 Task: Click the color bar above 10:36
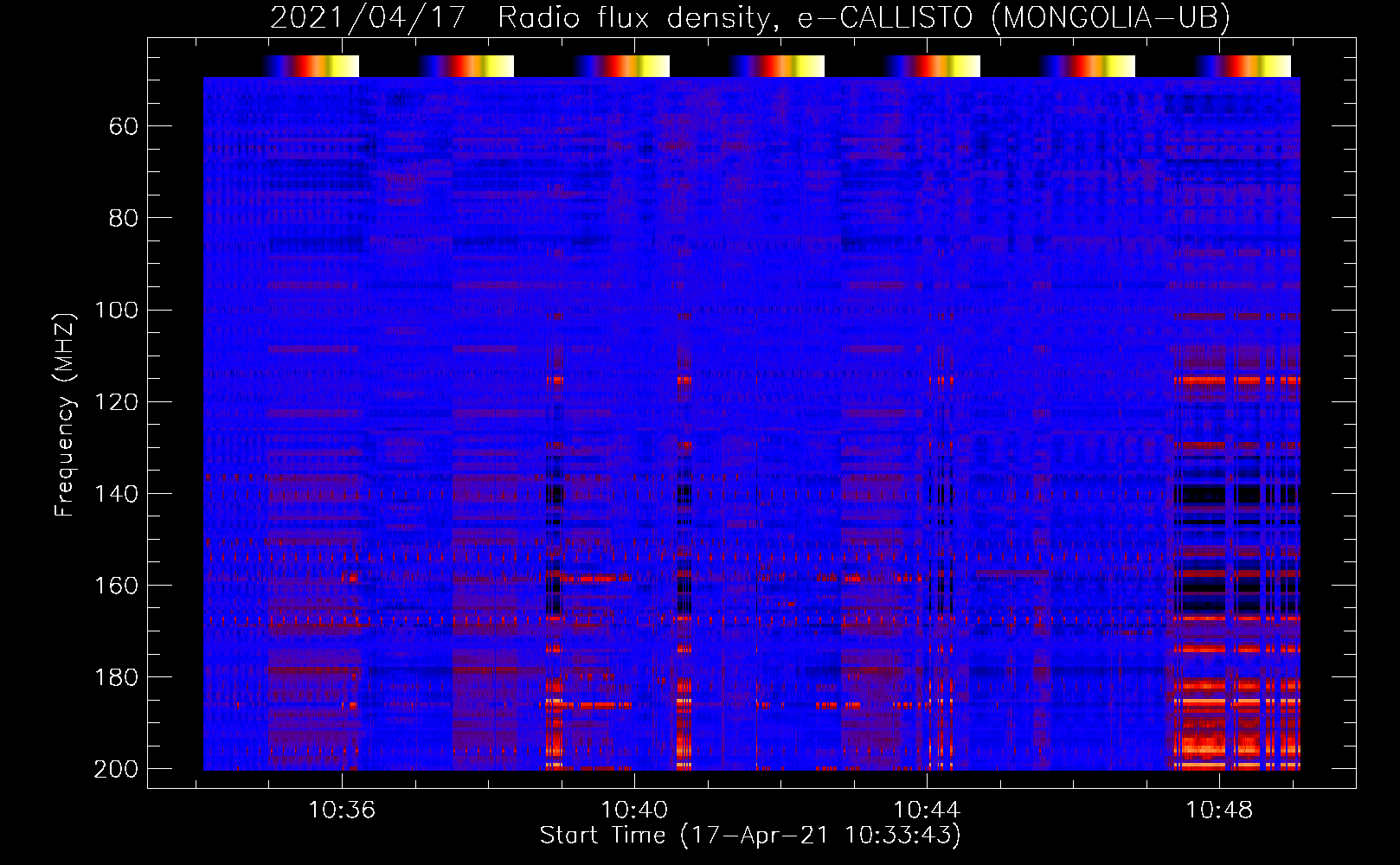311,66
